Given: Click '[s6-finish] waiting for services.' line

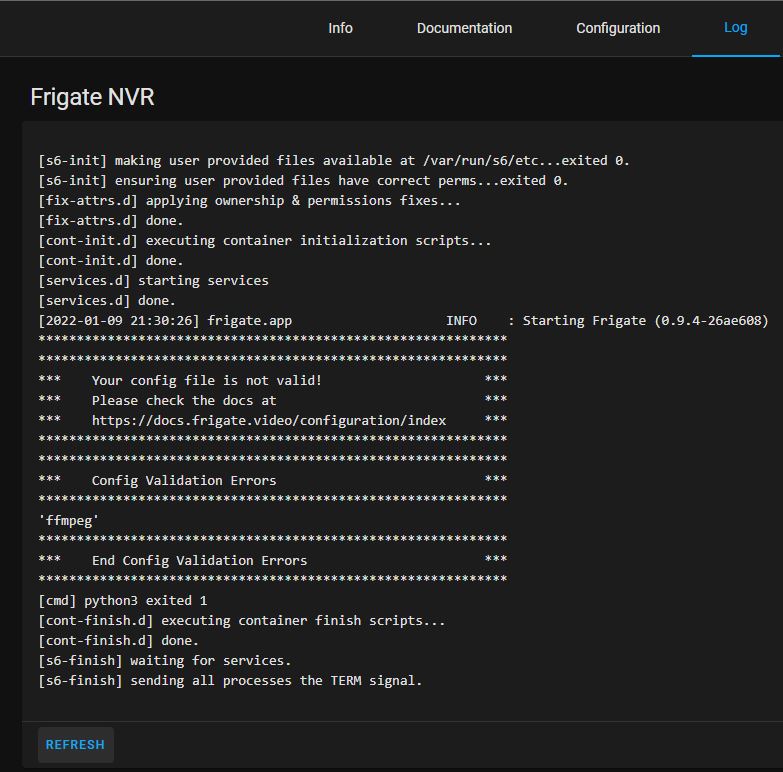Looking at the screenshot, I should 165,661.
